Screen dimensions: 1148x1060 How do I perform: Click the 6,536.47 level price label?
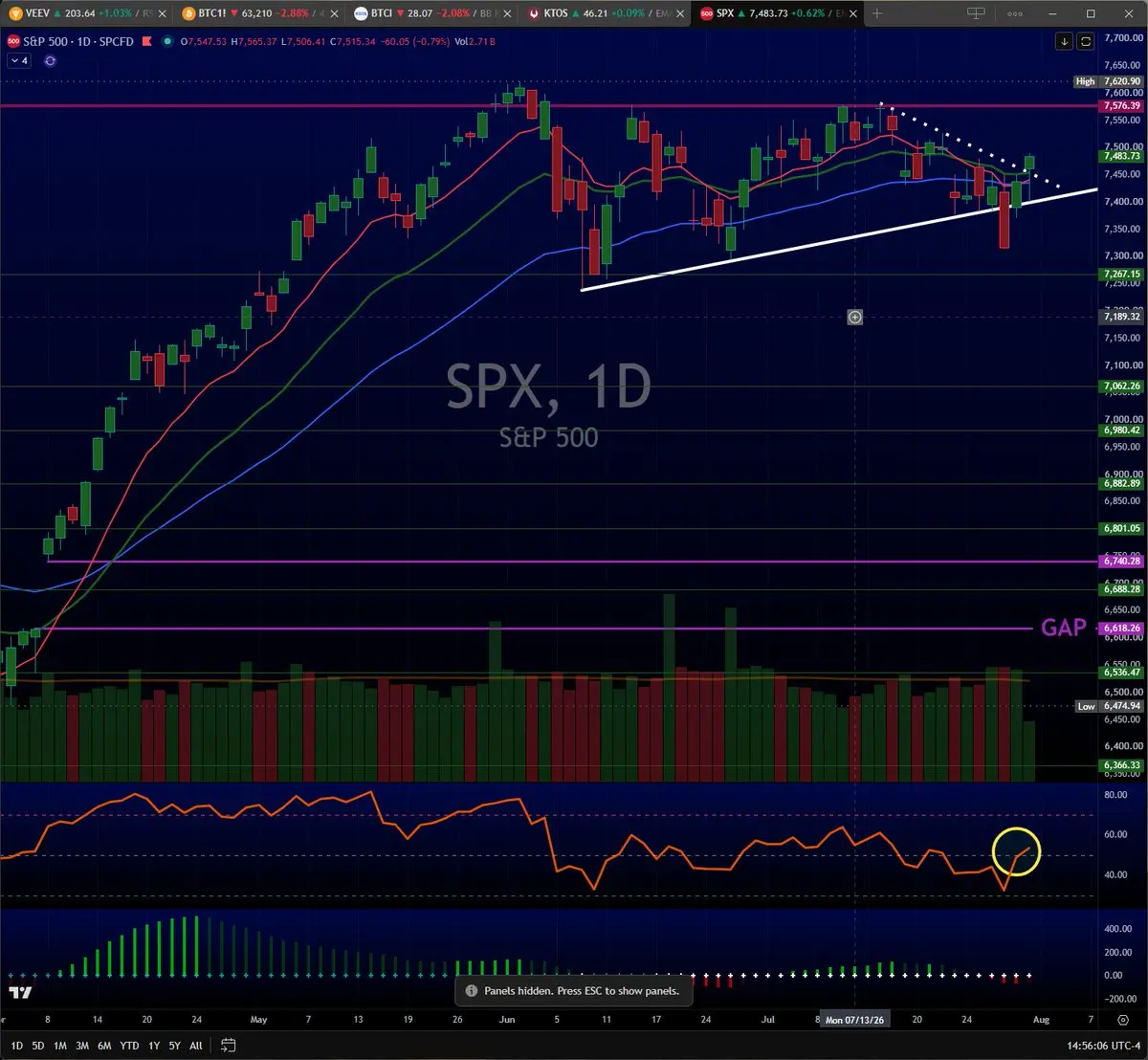pos(1121,673)
